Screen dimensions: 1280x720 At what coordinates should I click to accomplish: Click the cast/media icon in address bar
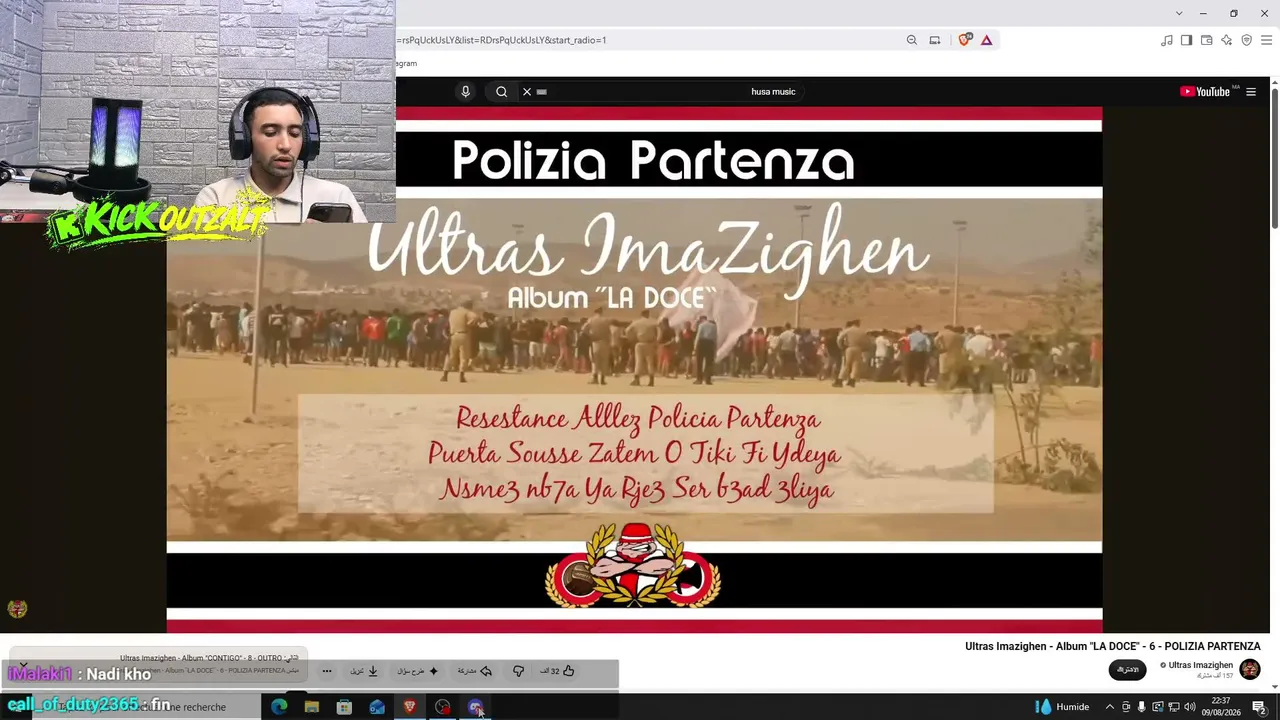[x=935, y=40]
